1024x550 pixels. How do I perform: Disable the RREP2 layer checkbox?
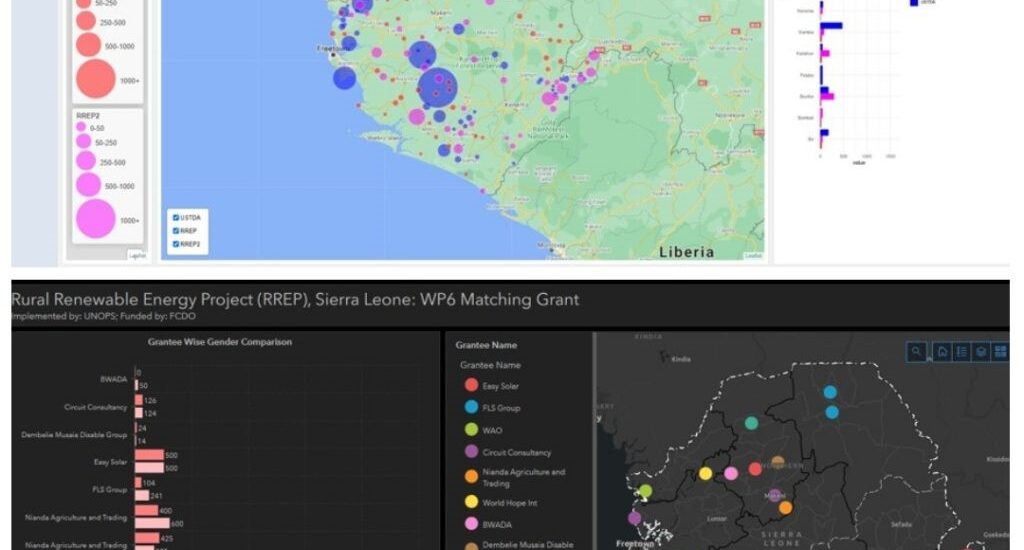pyautogui.click(x=176, y=243)
